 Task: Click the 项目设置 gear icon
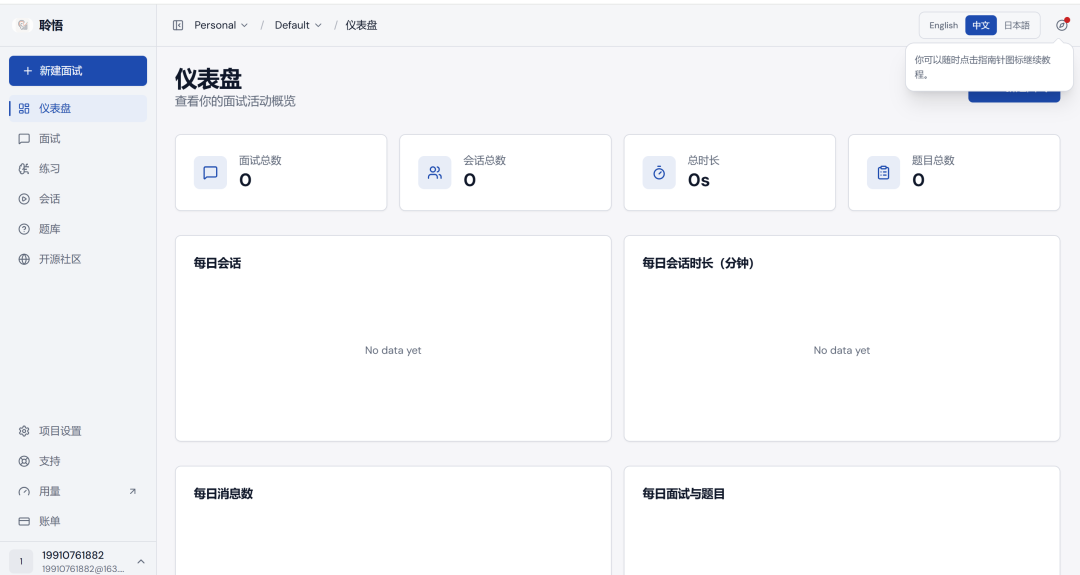(x=24, y=431)
